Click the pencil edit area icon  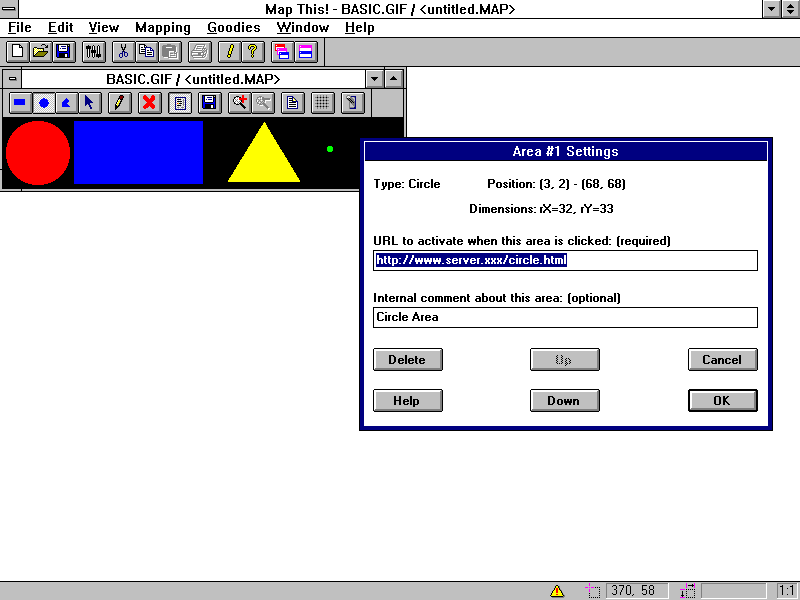(119, 102)
